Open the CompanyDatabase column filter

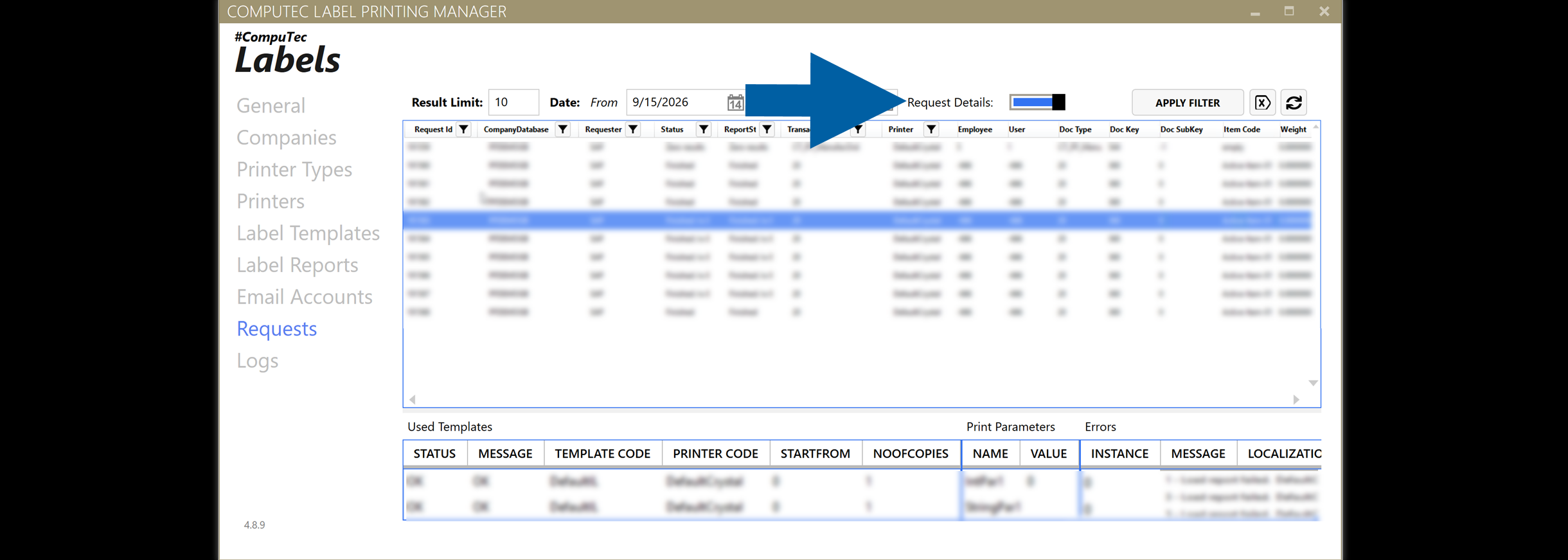click(563, 129)
